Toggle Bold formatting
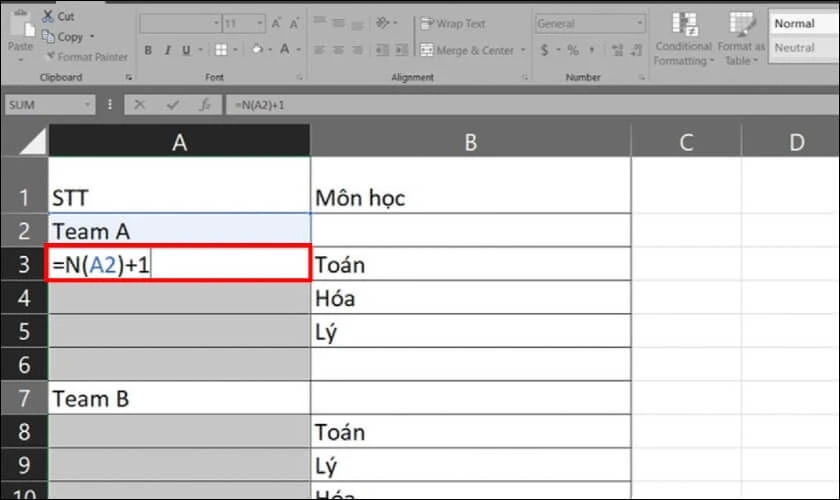This screenshot has width=840, height=500. [148, 50]
